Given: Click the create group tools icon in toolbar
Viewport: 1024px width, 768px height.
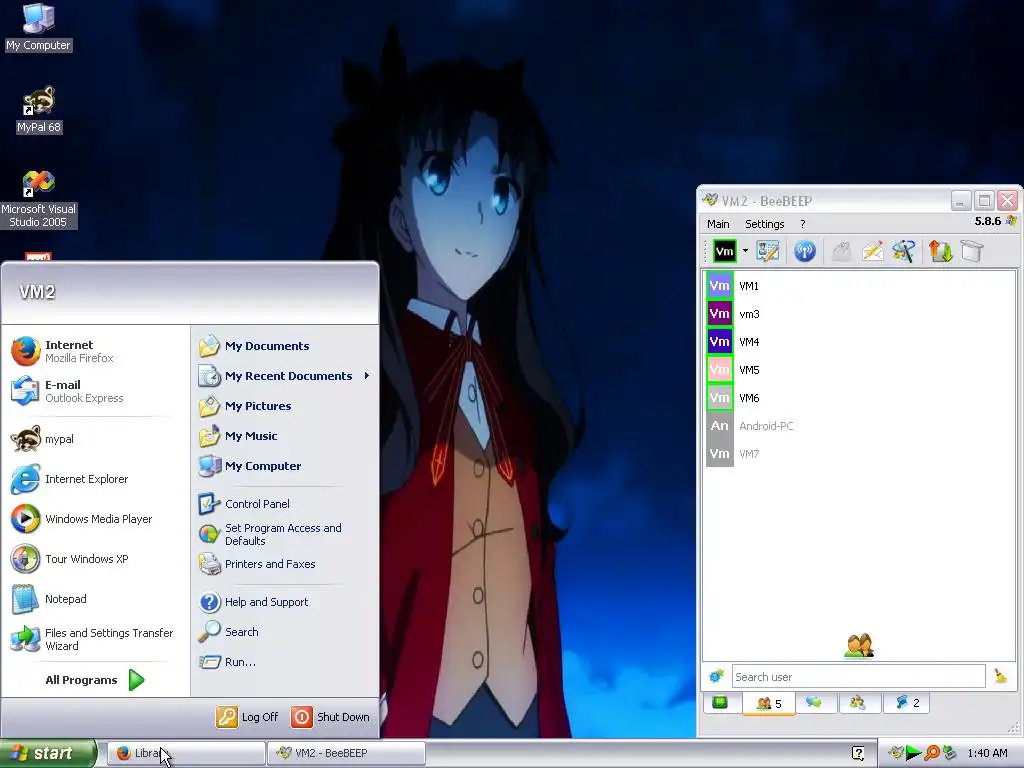Looking at the screenshot, I should tap(904, 251).
